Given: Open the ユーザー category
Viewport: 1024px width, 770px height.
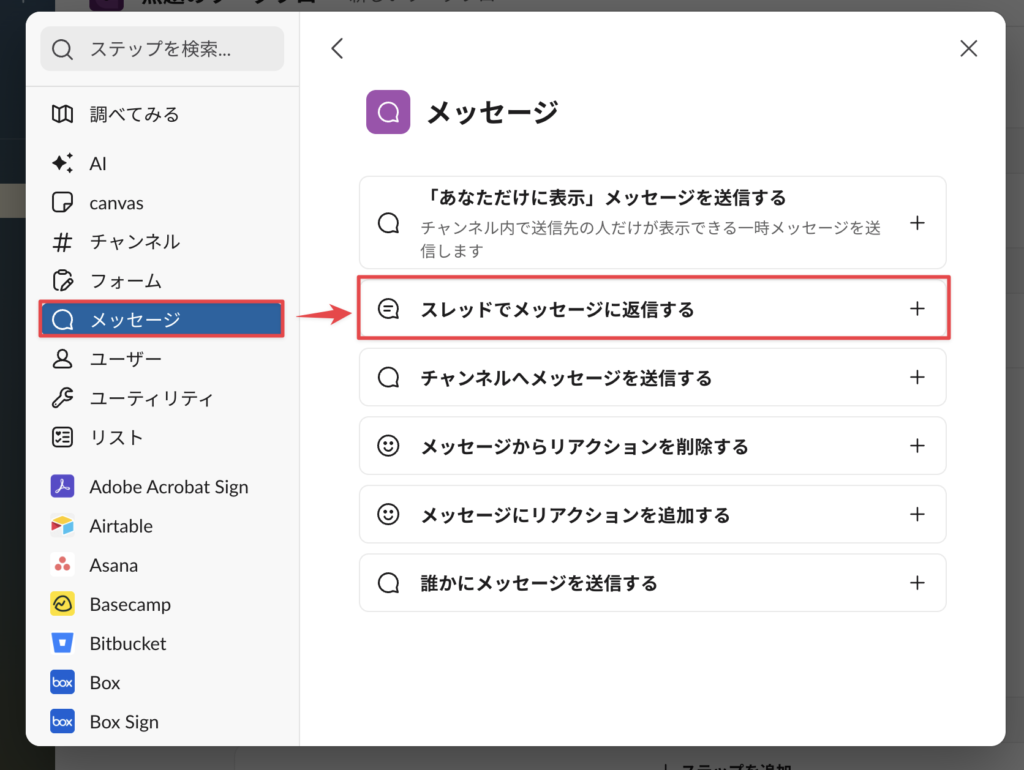Looking at the screenshot, I should point(125,358).
